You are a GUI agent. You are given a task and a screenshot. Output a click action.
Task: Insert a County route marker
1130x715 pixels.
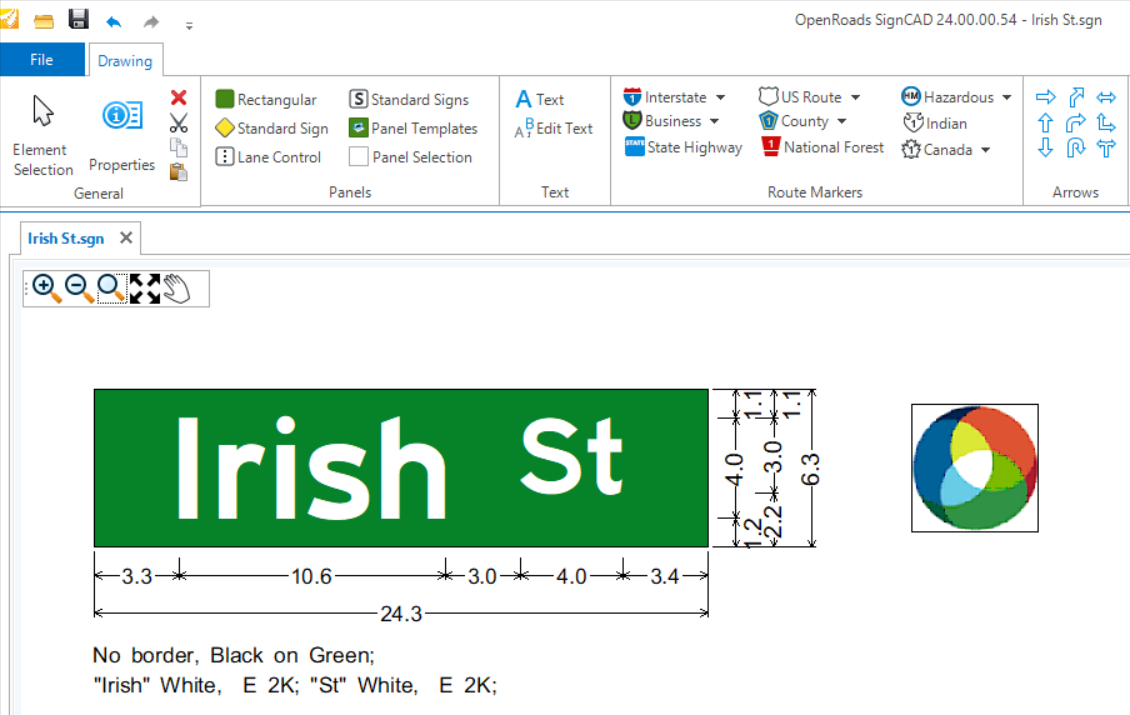coord(794,120)
